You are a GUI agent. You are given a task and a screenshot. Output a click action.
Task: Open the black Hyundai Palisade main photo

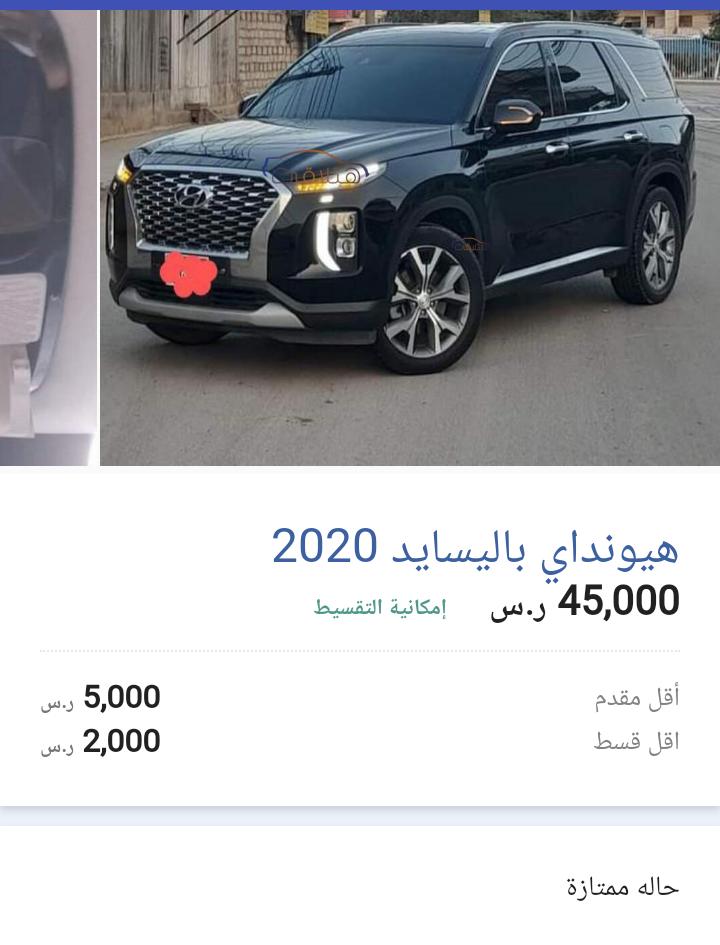point(410,237)
